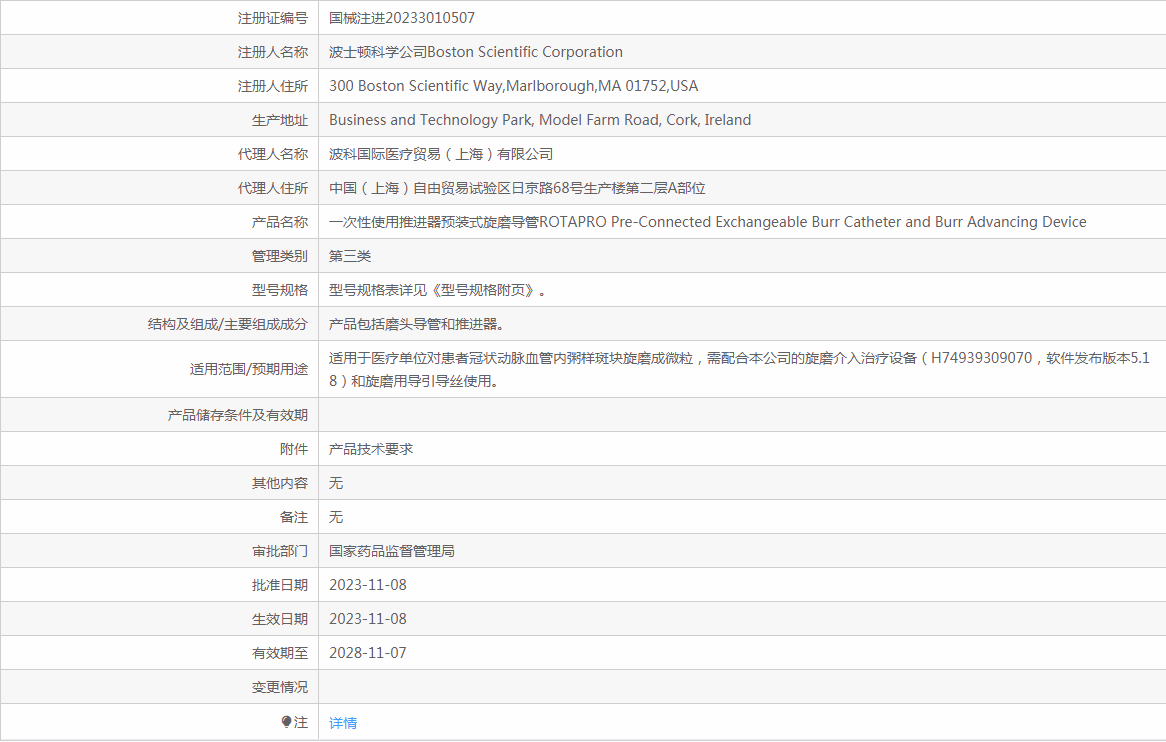Click the 其他内容 label

point(280,483)
